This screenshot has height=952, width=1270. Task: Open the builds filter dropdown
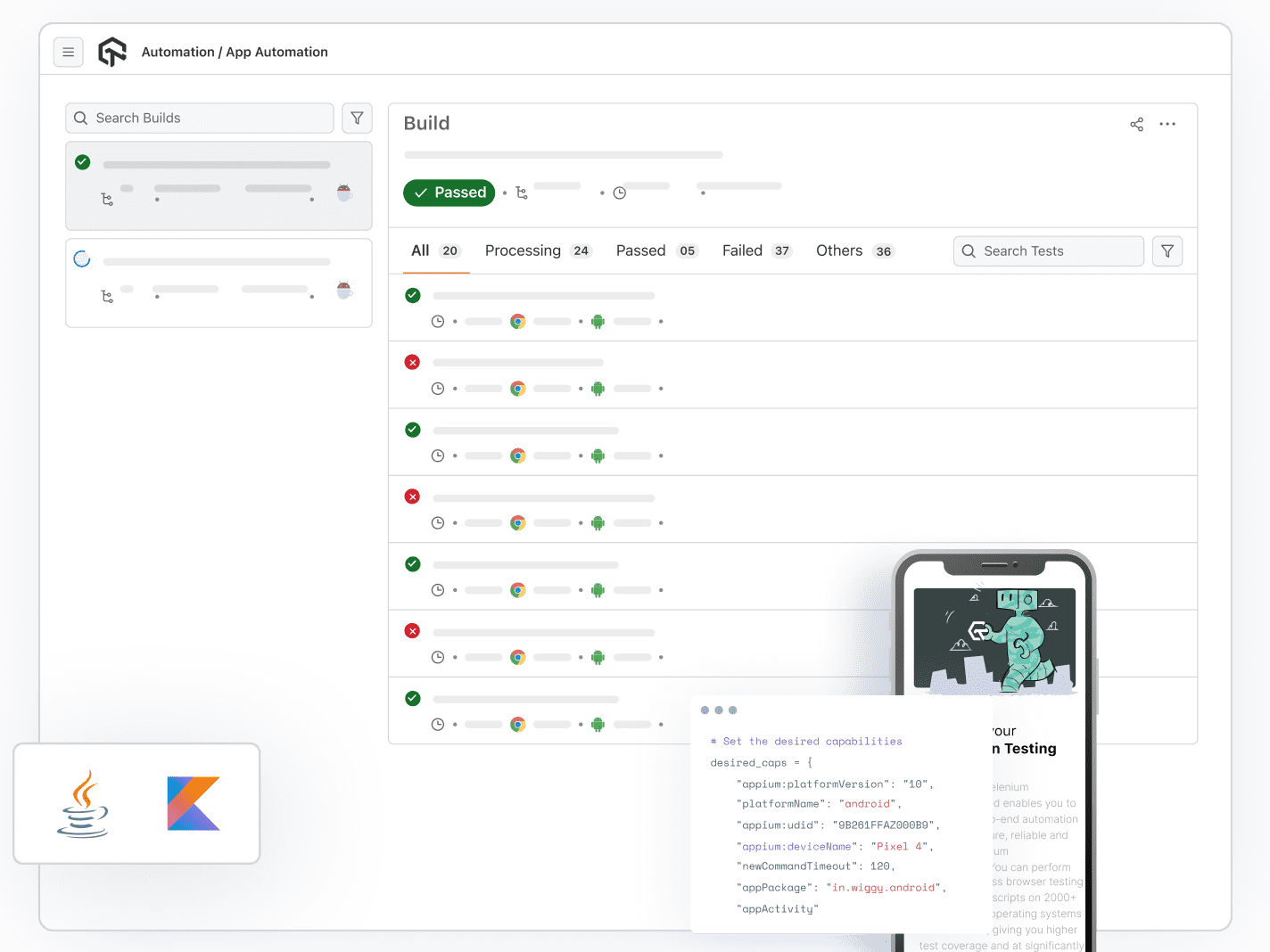coord(357,118)
